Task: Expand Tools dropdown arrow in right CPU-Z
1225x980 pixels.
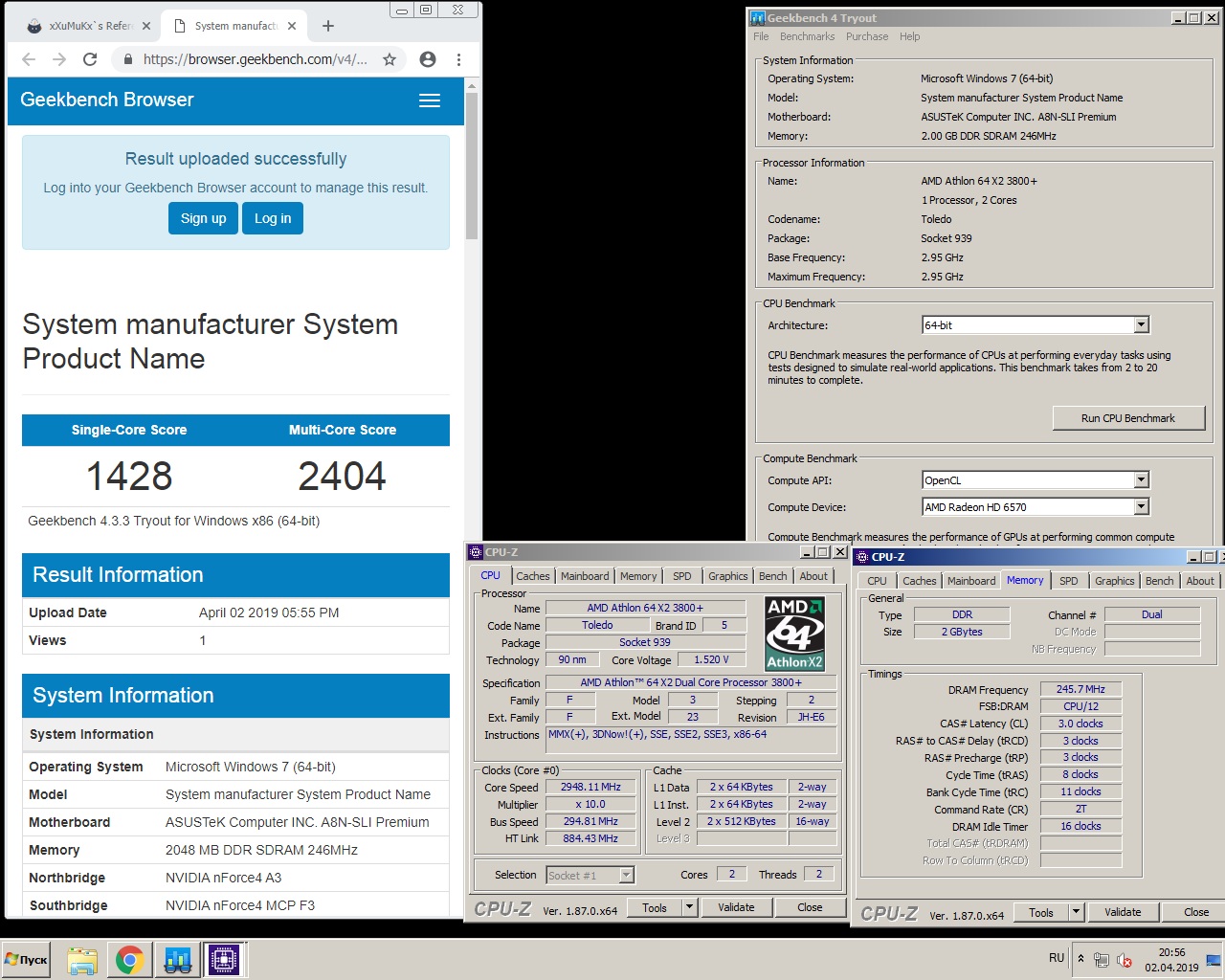Action: (x=1076, y=912)
